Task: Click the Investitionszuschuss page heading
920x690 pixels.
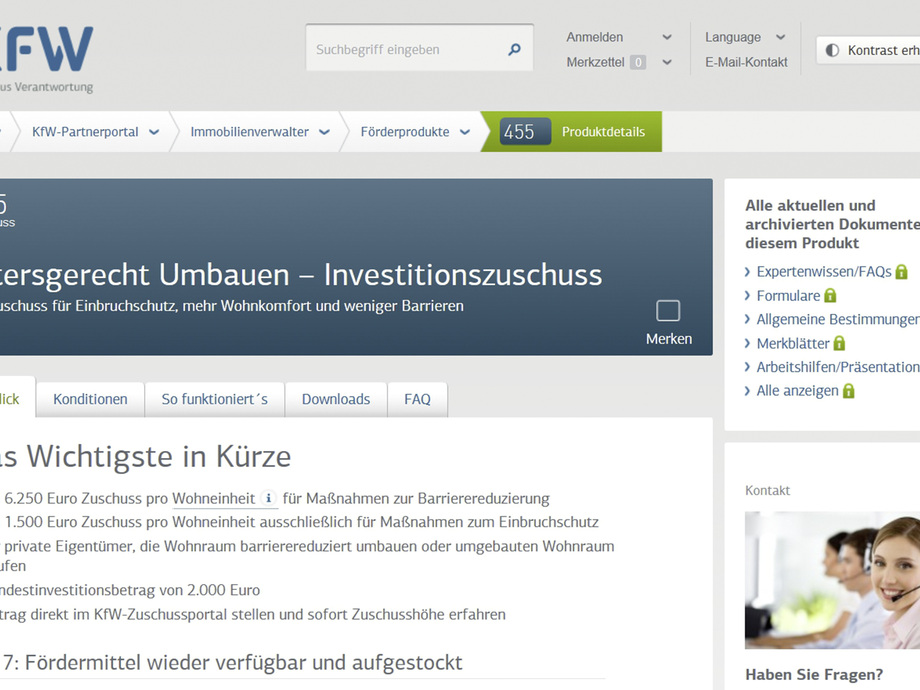Action: (x=301, y=275)
